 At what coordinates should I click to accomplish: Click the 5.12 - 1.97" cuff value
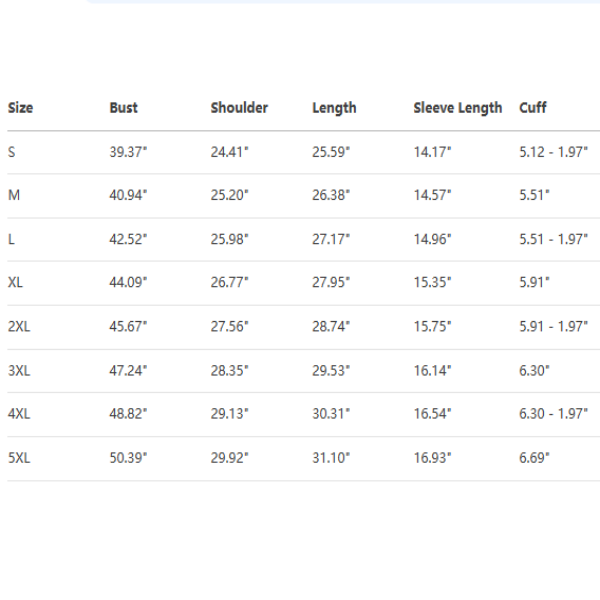click(553, 152)
